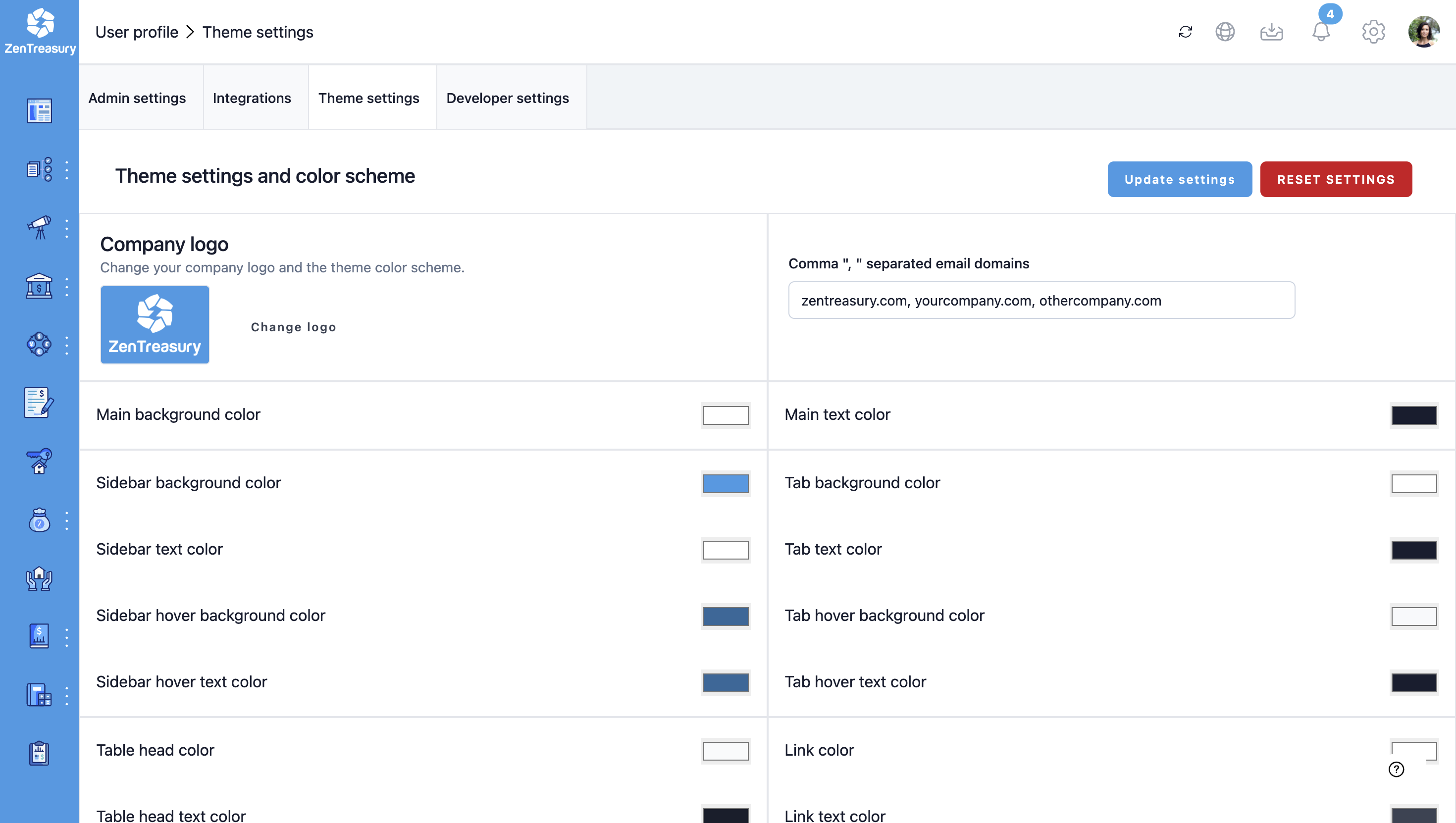The height and width of the screenshot is (823, 1456).
Task: Click the Change logo link
Action: pos(293,327)
